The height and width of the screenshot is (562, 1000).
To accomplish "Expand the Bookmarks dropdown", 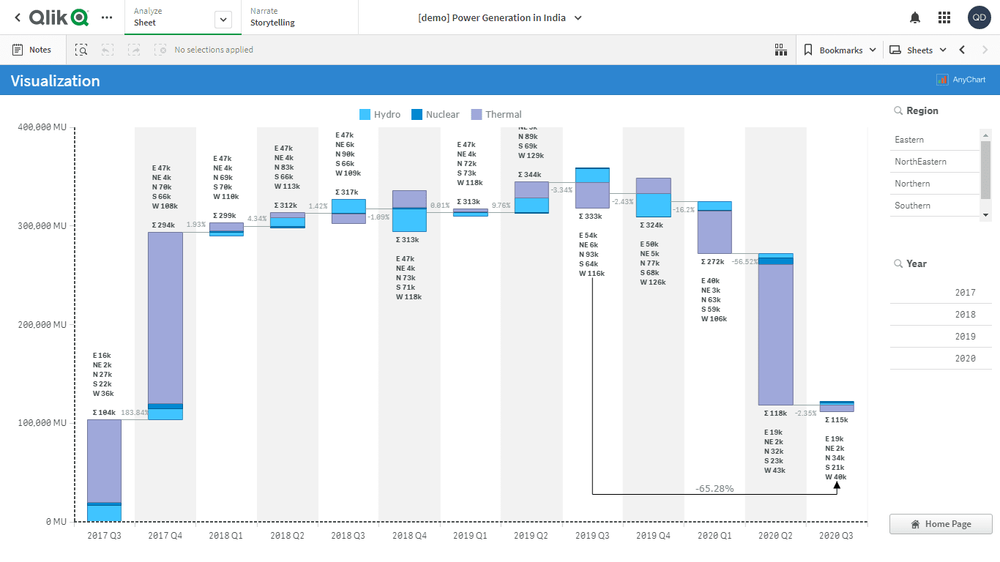I will (840, 50).
